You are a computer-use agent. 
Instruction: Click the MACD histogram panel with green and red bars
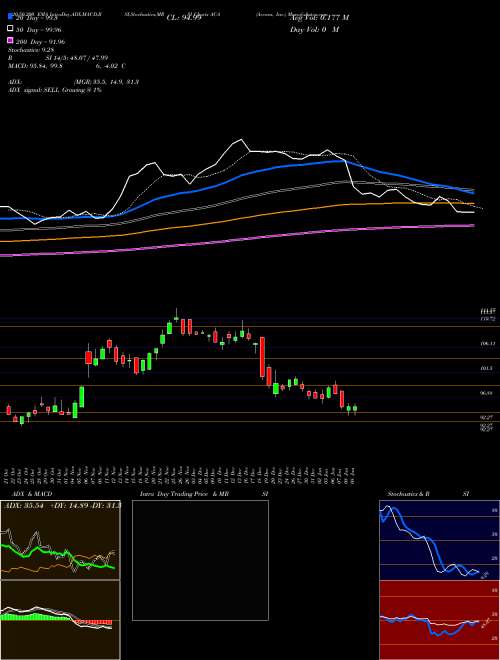[60, 620]
